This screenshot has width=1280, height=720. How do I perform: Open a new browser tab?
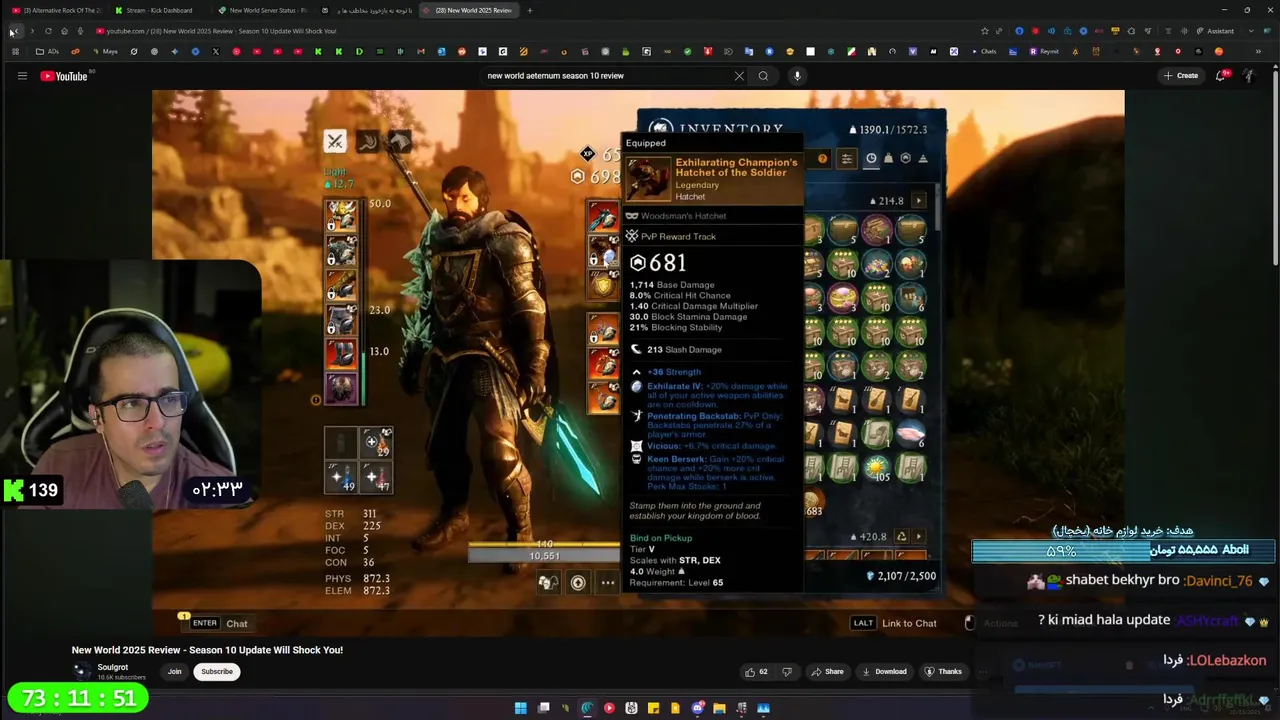[530, 10]
